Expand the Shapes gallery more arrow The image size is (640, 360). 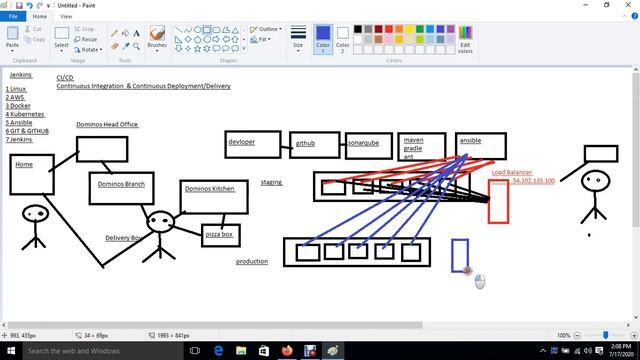[x=244, y=49]
